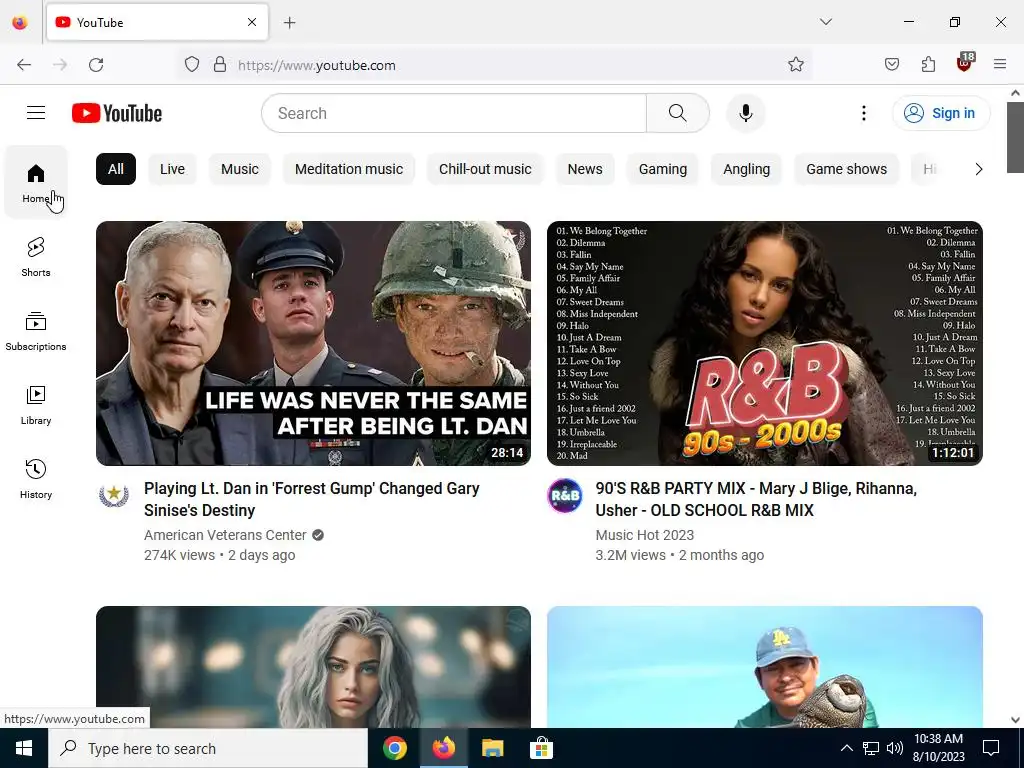Image resolution: width=1024 pixels, height=768 pixels.
Task: Select the Live filter chip
Action: click(x=172, y=169)
